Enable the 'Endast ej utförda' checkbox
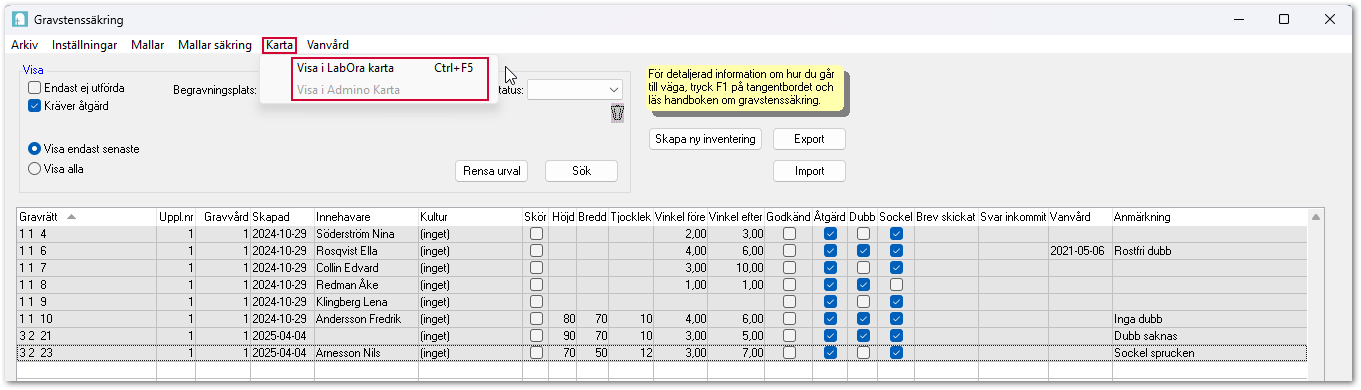The height and width of the screenshot is (390, 1361). [x=34, y=88]
